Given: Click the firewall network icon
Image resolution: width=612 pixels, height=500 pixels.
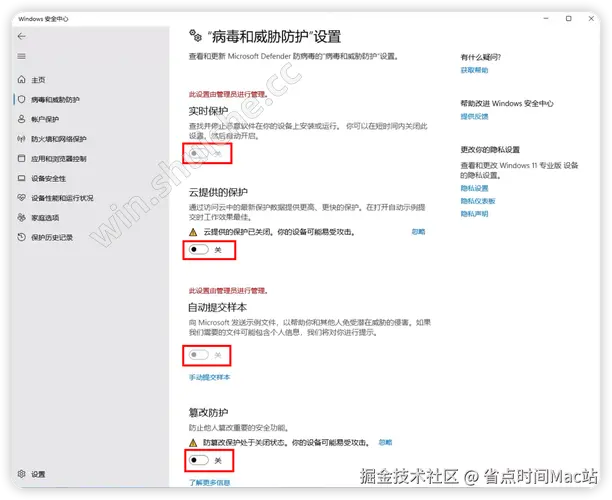Looking at the screenshot, I should 21,139.
